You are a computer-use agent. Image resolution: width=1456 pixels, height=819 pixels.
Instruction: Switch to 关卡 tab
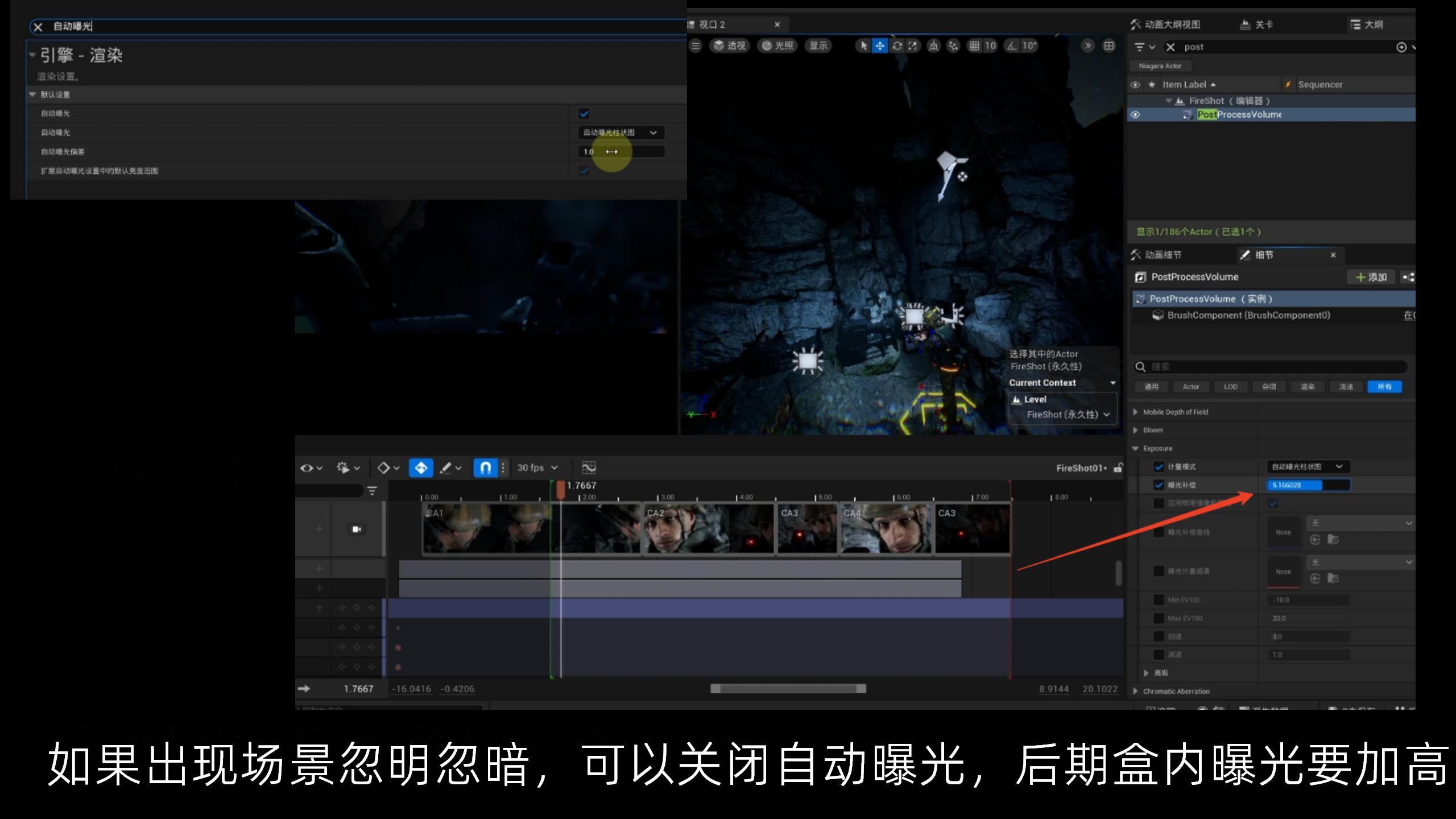(1256, 24)
